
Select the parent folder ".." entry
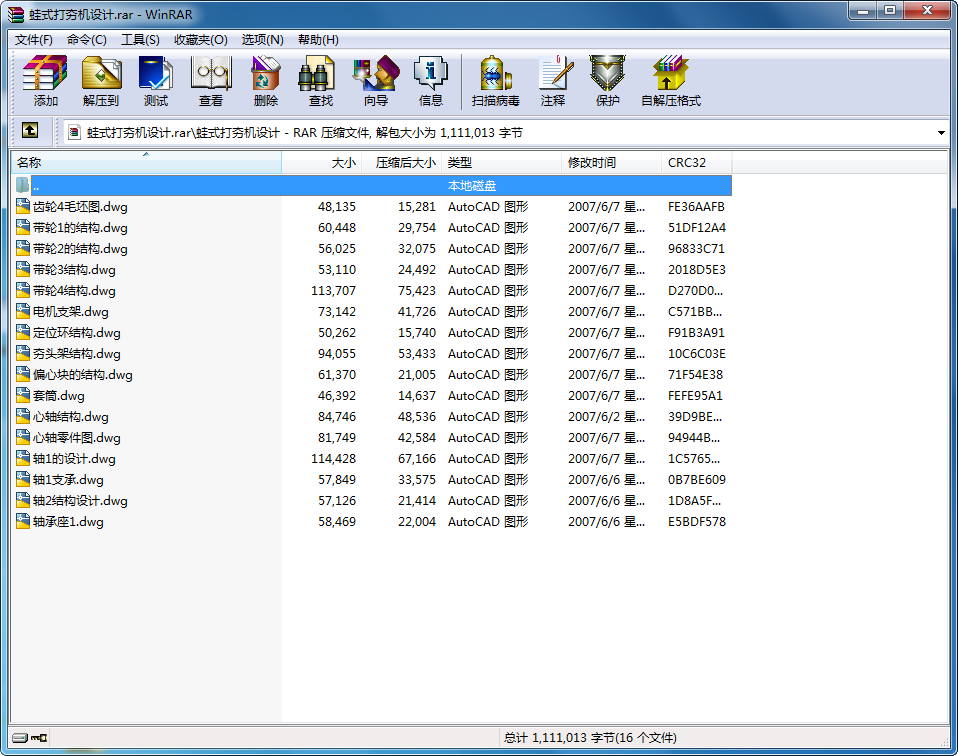click(36, 186)
